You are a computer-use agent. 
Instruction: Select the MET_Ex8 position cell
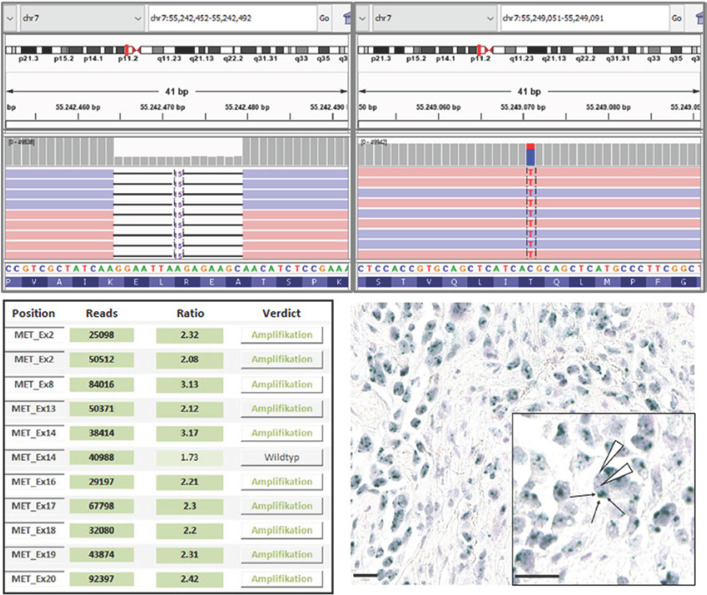pos(34,384)
